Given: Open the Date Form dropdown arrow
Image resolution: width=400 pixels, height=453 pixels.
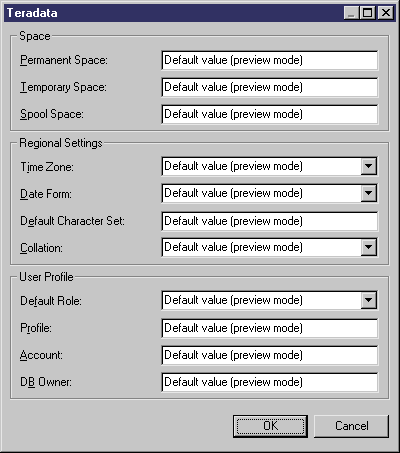Looking at the screenshot, I should 368,193.
